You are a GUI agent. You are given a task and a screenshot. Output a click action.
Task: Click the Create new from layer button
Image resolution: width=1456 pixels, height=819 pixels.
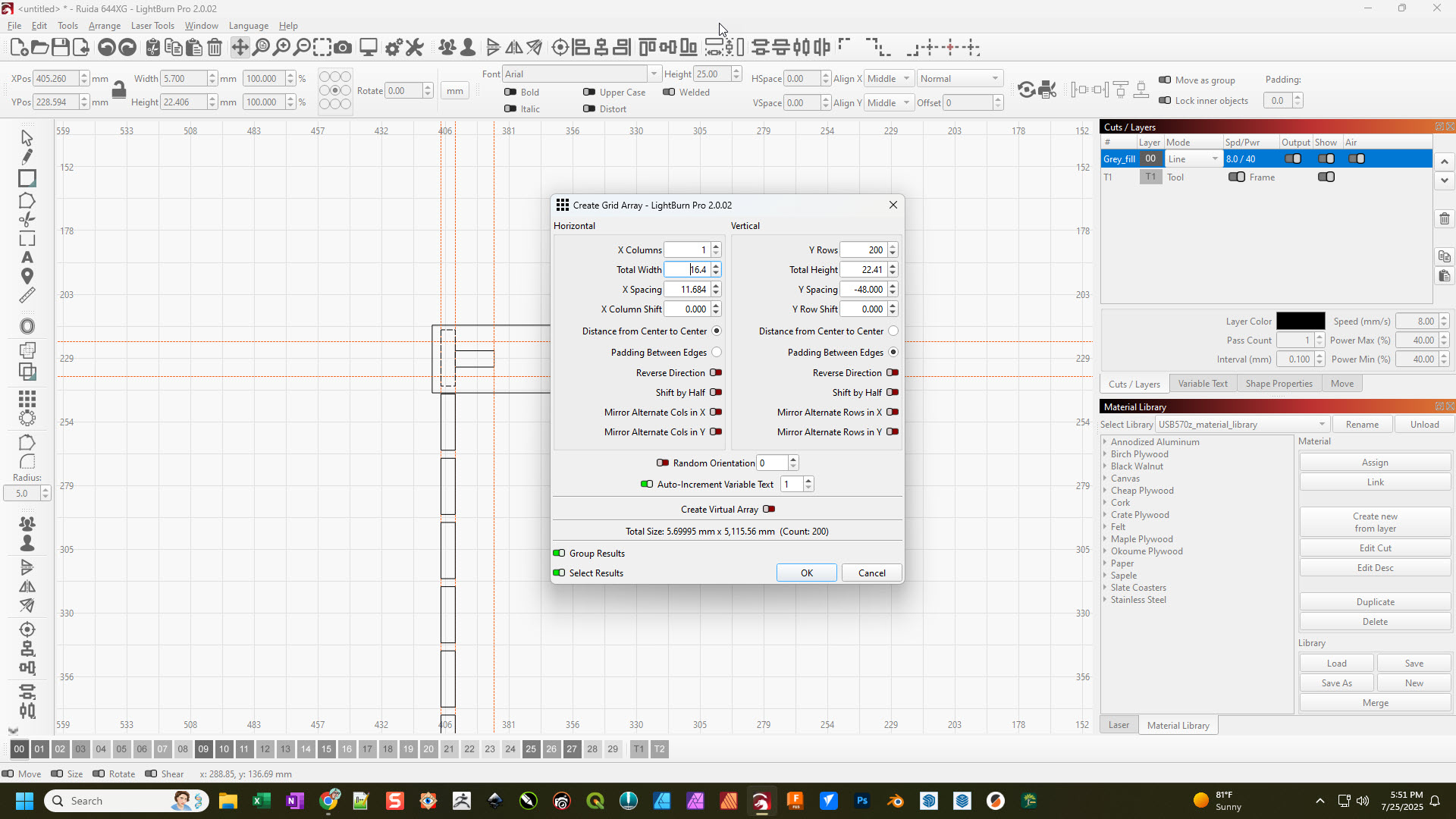click(1375, 522)
